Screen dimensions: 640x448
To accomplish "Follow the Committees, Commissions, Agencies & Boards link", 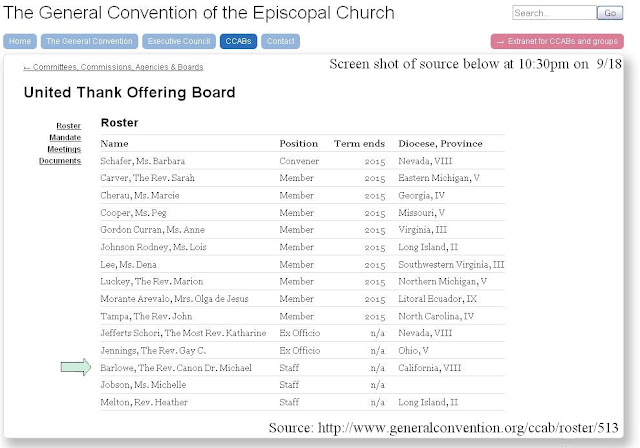I will (113, 67).
